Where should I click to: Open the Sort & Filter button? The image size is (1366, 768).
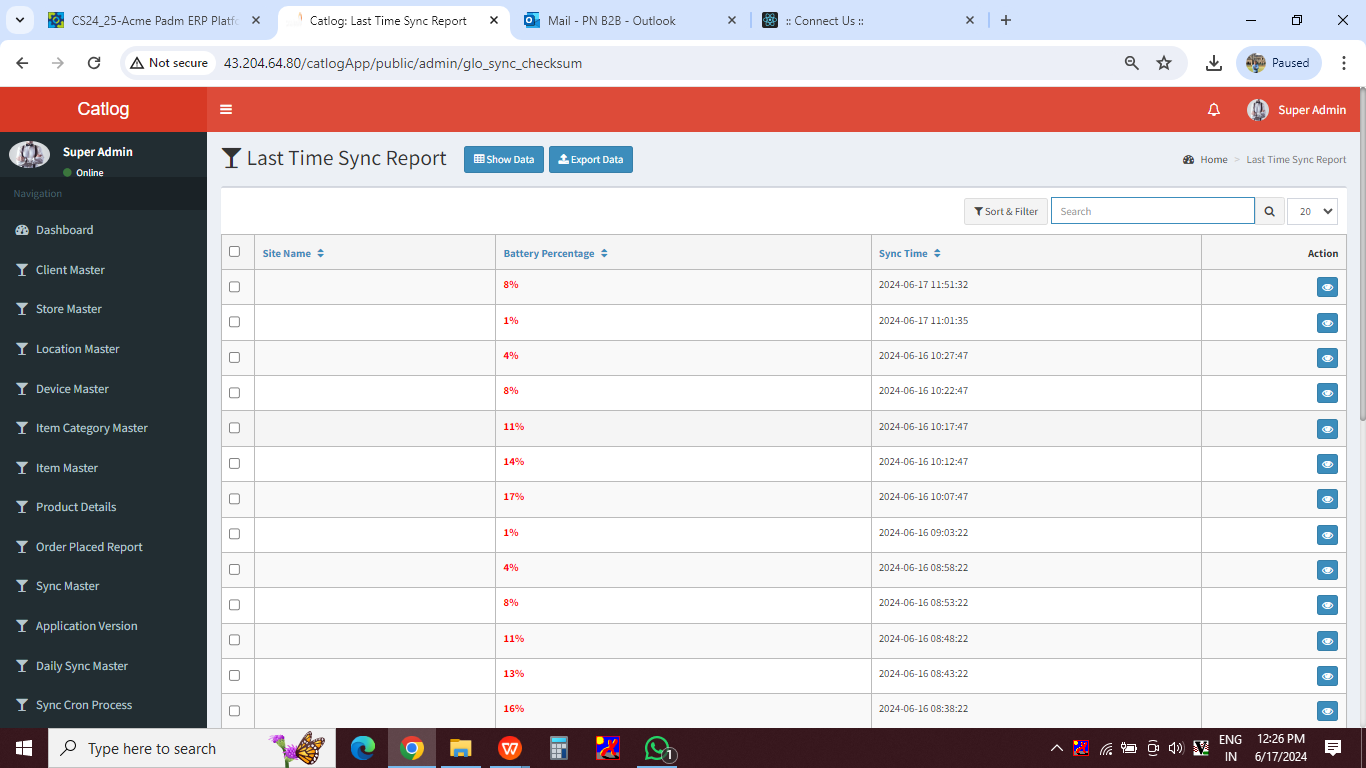pyautogui.click(x=1006, y=211)
